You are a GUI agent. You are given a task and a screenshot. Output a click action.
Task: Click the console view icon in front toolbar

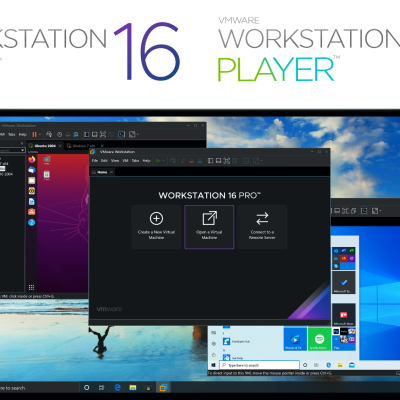click(x=245, y=161)
